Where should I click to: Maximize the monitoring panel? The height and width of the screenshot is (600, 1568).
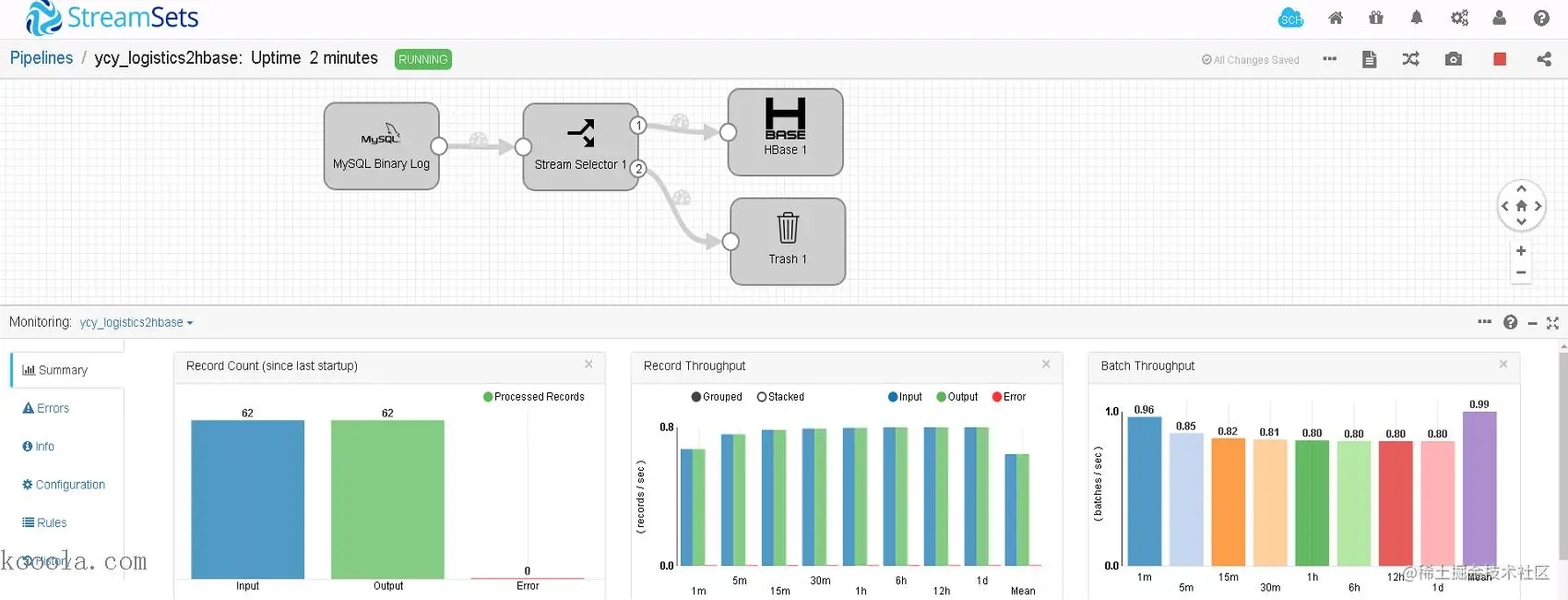click(x=1552, y=323)
